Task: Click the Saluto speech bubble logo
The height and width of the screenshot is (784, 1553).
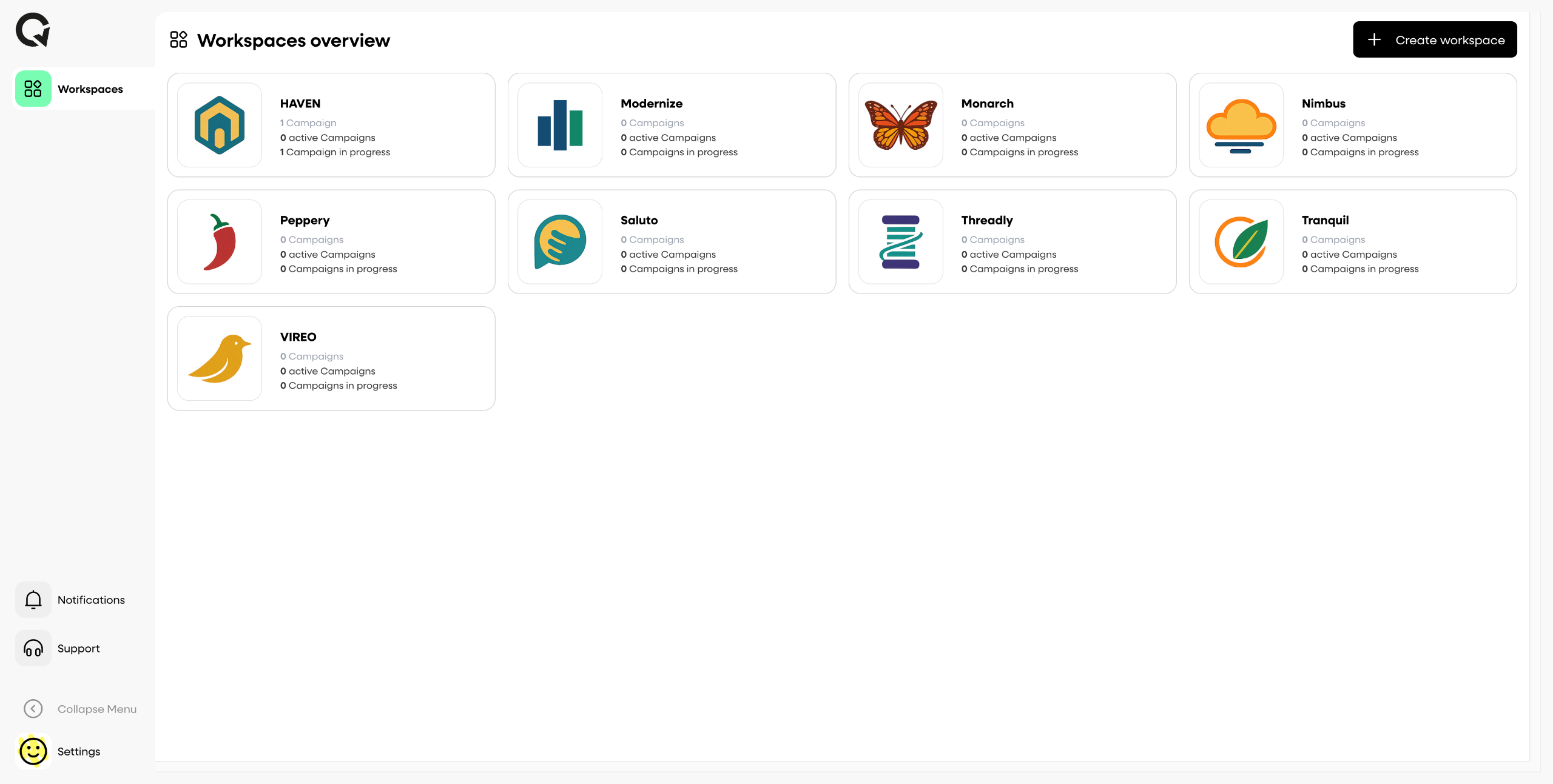Action: (560, 242)
